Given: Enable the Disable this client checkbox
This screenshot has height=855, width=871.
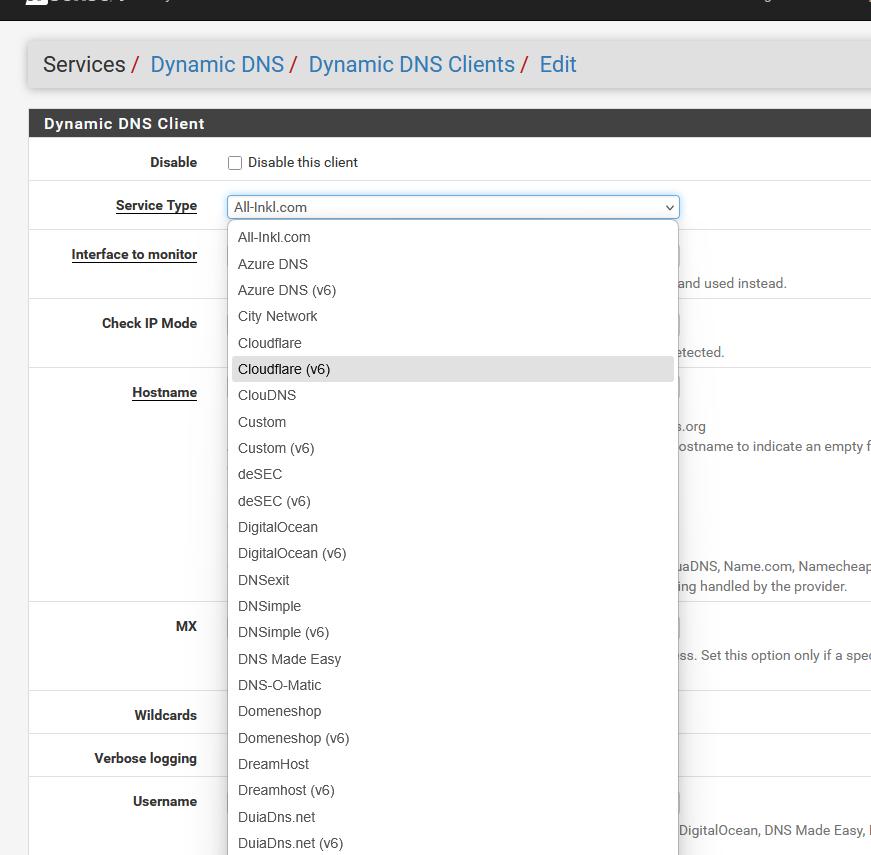Looking at the screenshot, I should 235,163.
